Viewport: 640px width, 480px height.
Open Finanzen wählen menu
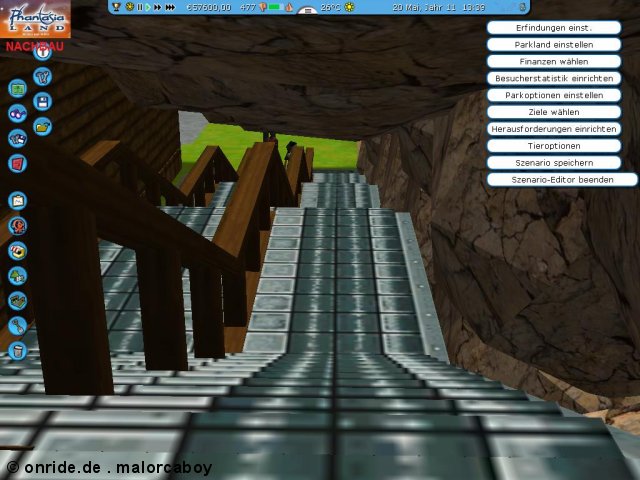[554, 62]
